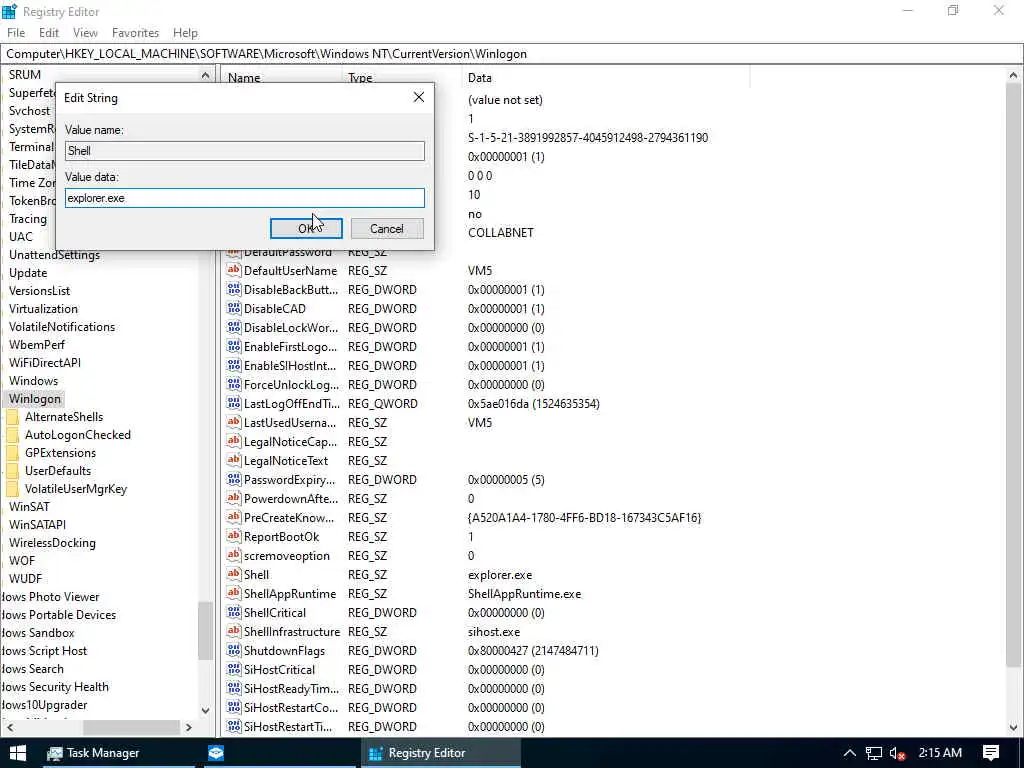The width and height of the screenshot is (1024, 768).
Task: Select the Virtualization tree key
Action: (x=43, y=308)
